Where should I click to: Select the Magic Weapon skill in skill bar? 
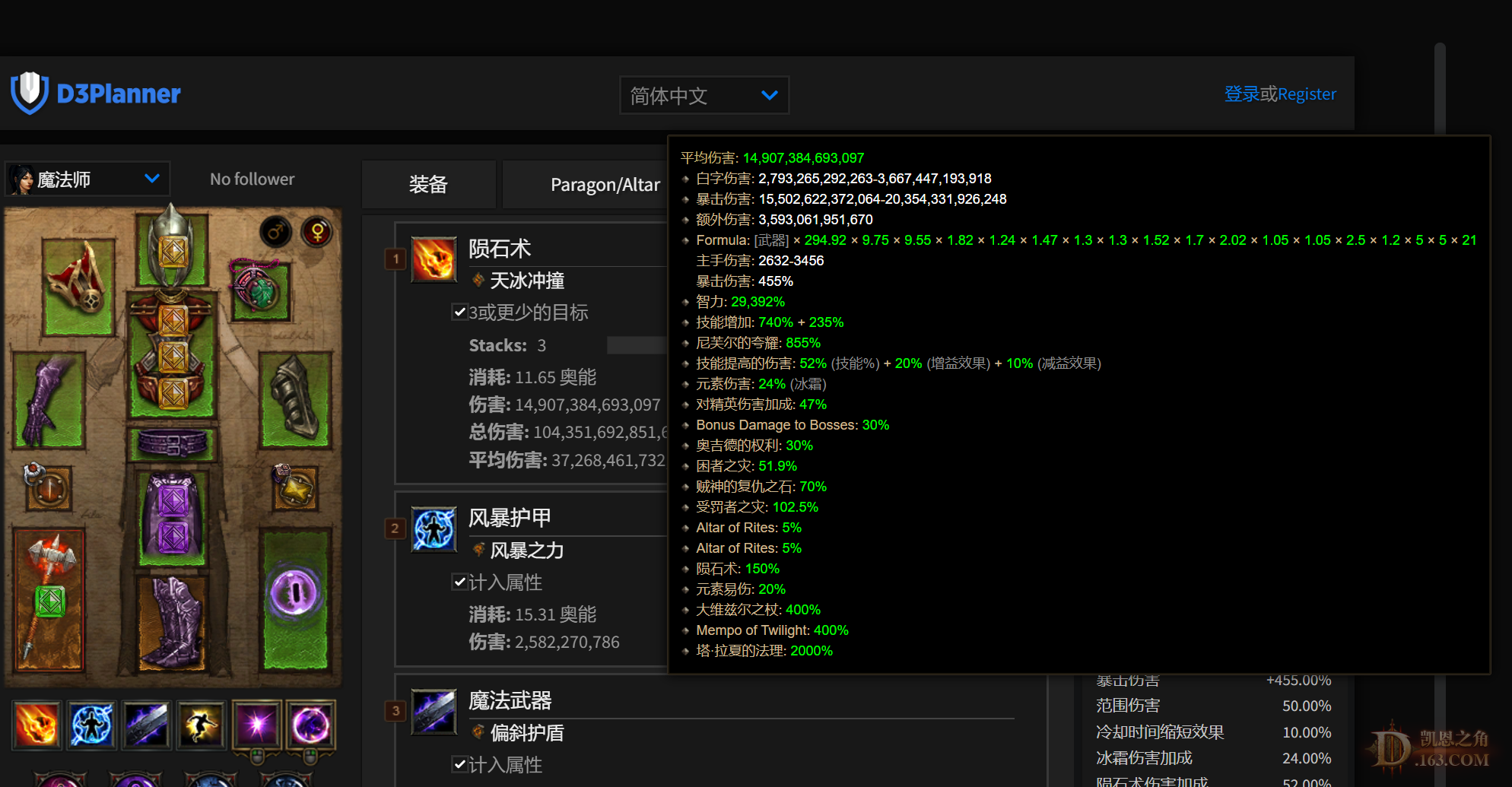click(x=146, y=725)
